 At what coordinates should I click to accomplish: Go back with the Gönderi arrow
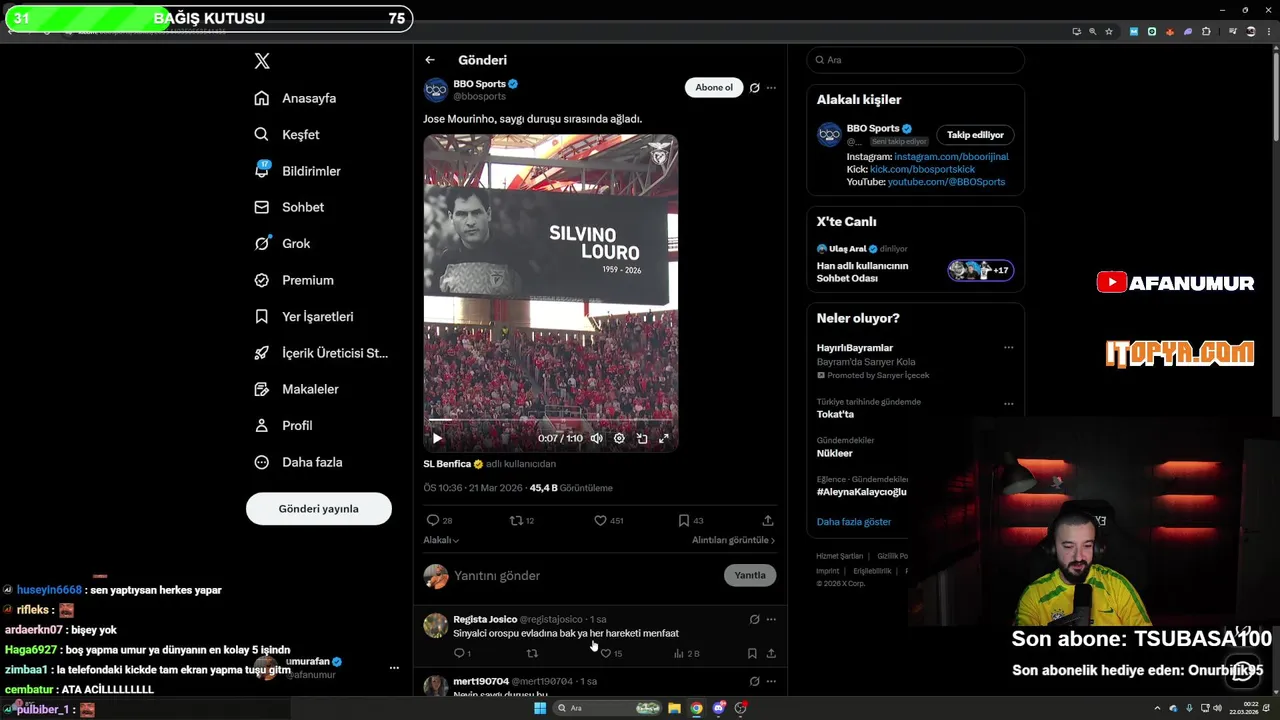[x=430, y=60]
